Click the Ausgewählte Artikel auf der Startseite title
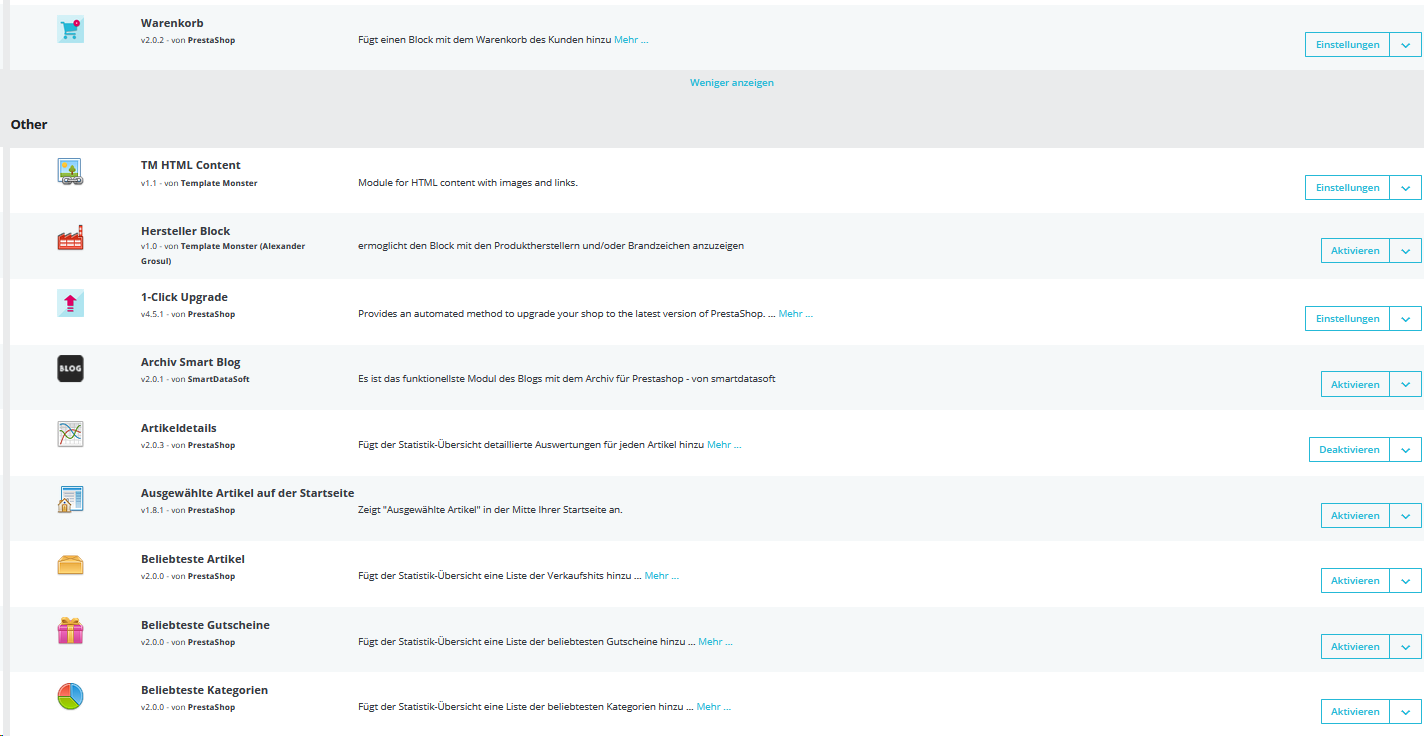1424x736 pixels. click(248, 493)
